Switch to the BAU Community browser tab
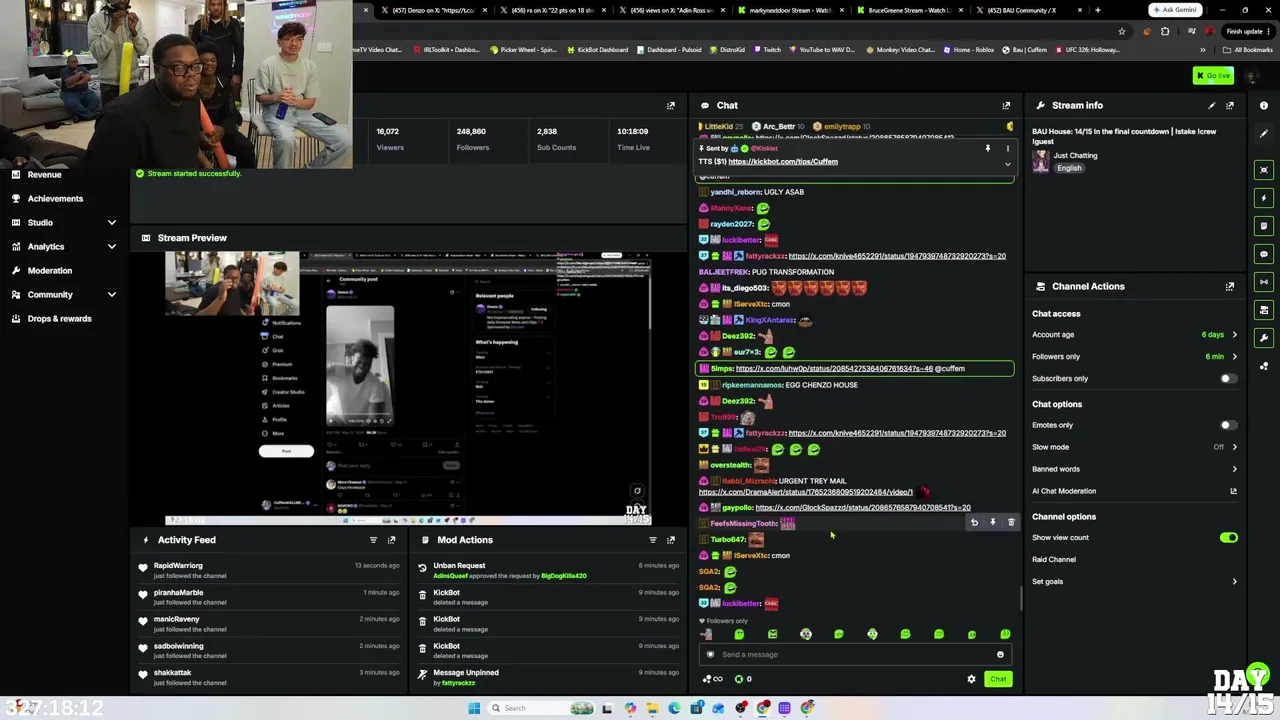Image resolution: width=1280 pixels, height=720 pixels. pyautogui.click(x=1029, y=11)
